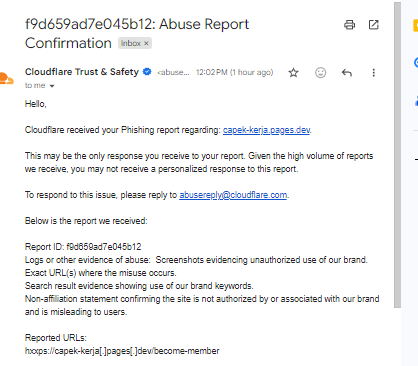The width and height of the screenshot is (418, 366).
Task: Open the capek-kerja.pages.dev link
Action: (x=266, y=130)
